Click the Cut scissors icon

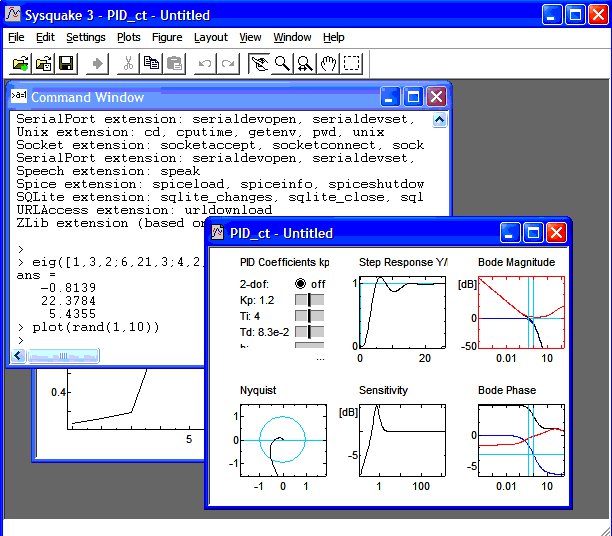pyautogui.click(x=128, y=64)
